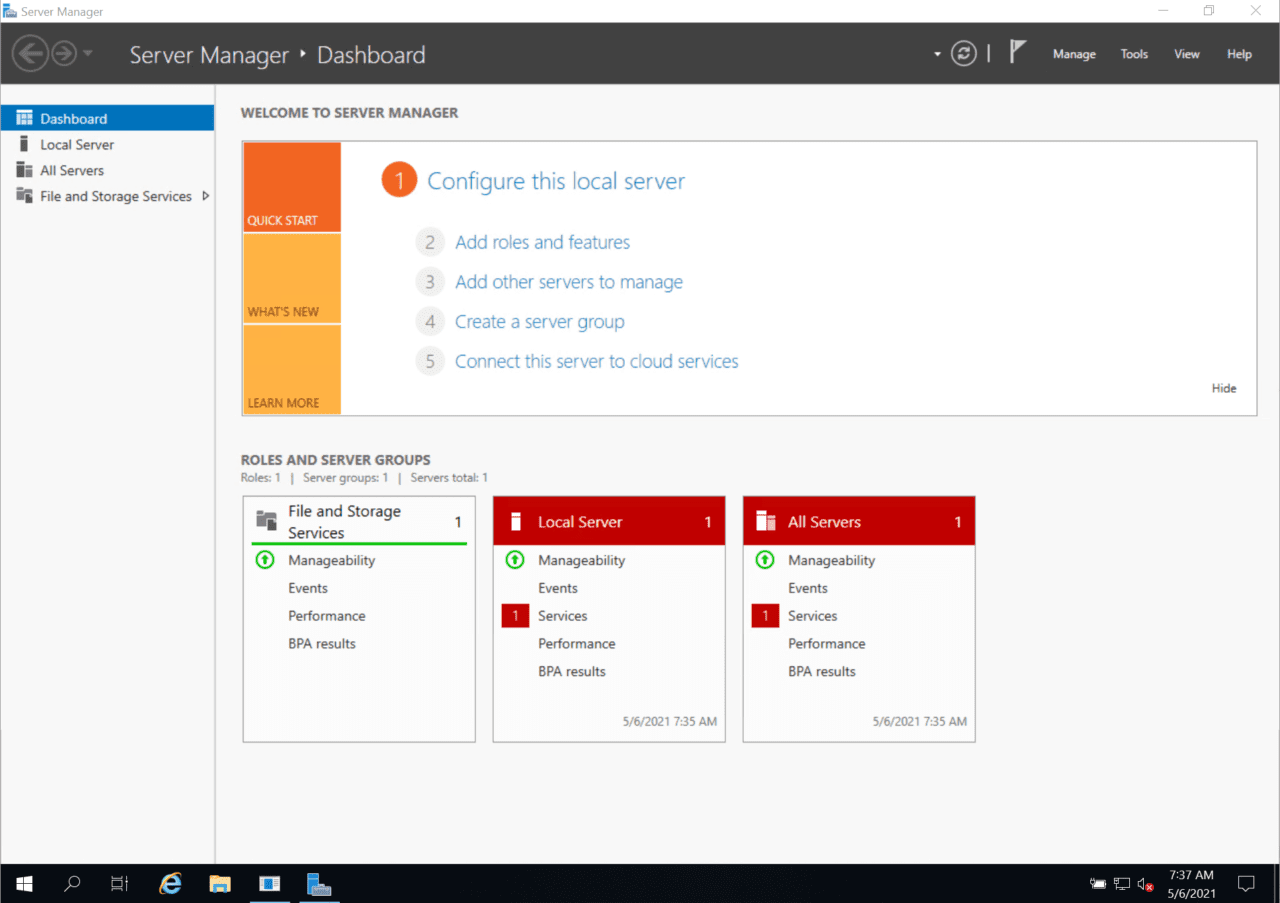
Task: Click Add roles and features link
Action: click(x=542, y=242)
